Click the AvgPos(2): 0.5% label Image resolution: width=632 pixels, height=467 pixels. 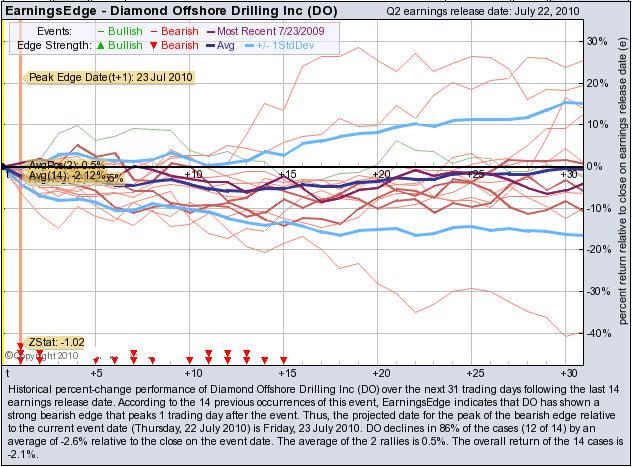coord(67,164)
